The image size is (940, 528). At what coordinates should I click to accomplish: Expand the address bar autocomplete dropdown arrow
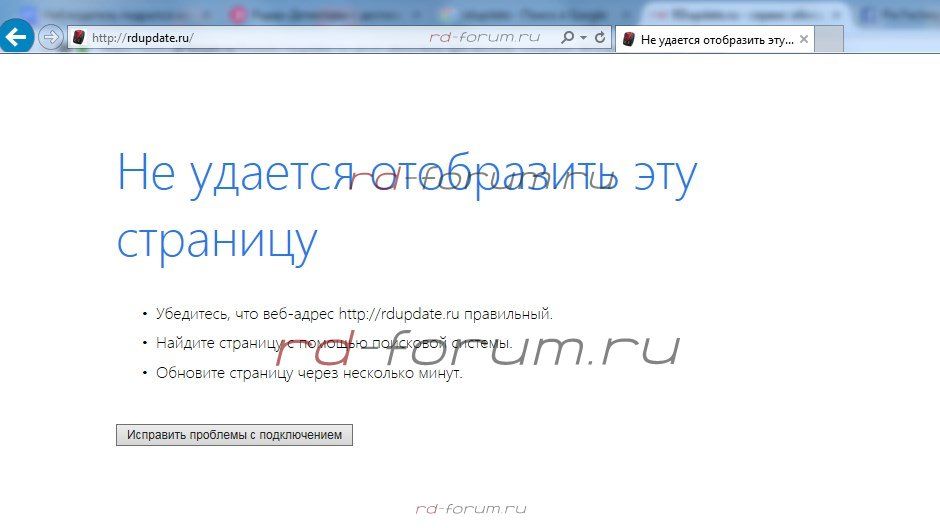coord(583,38)
